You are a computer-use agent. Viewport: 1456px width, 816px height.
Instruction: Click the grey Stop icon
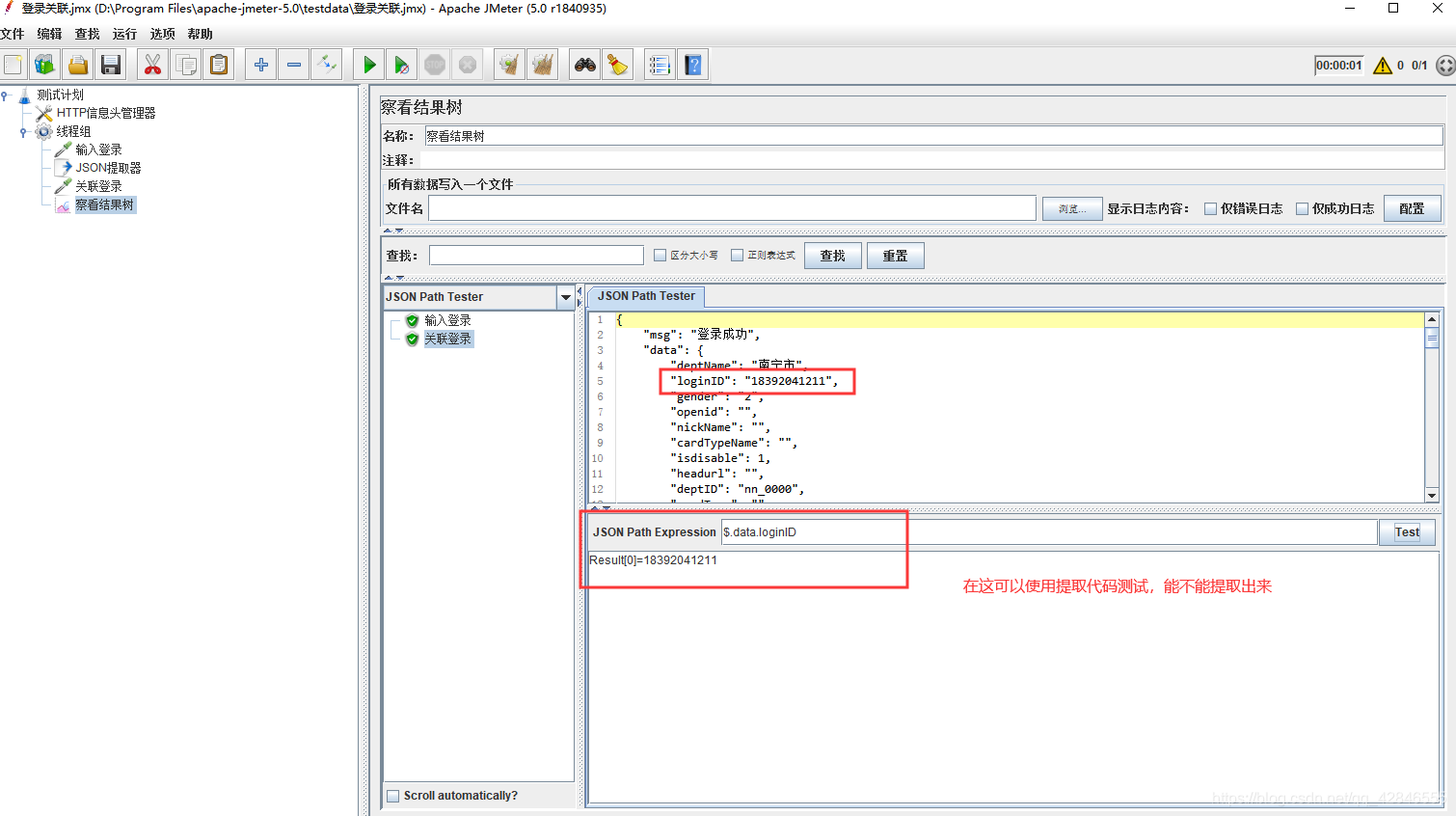[435, 65]
